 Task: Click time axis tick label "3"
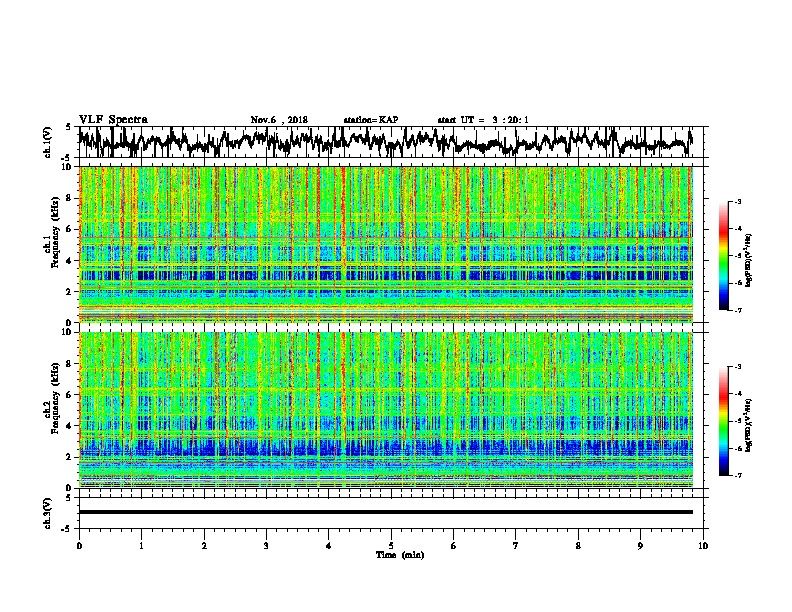266,546
